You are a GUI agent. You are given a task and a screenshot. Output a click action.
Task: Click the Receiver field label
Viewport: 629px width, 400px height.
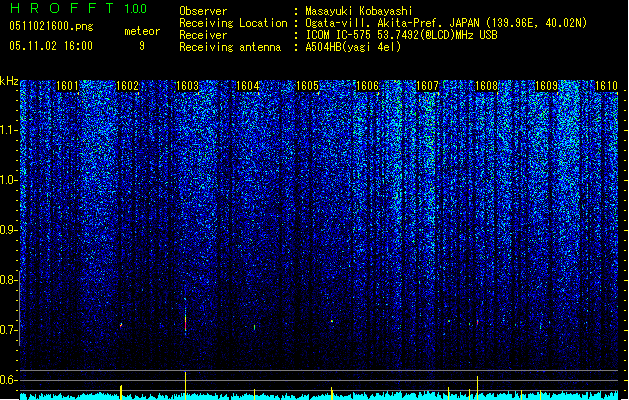click(x=203, y=35)
